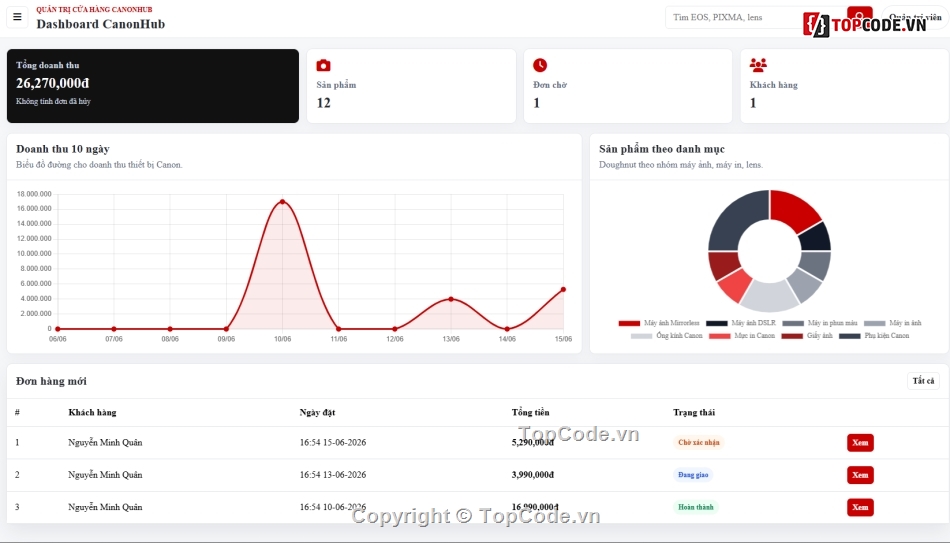Click the users icon on Khách hàng card
This screenshot has width=950, height=543.
[758, 65]
